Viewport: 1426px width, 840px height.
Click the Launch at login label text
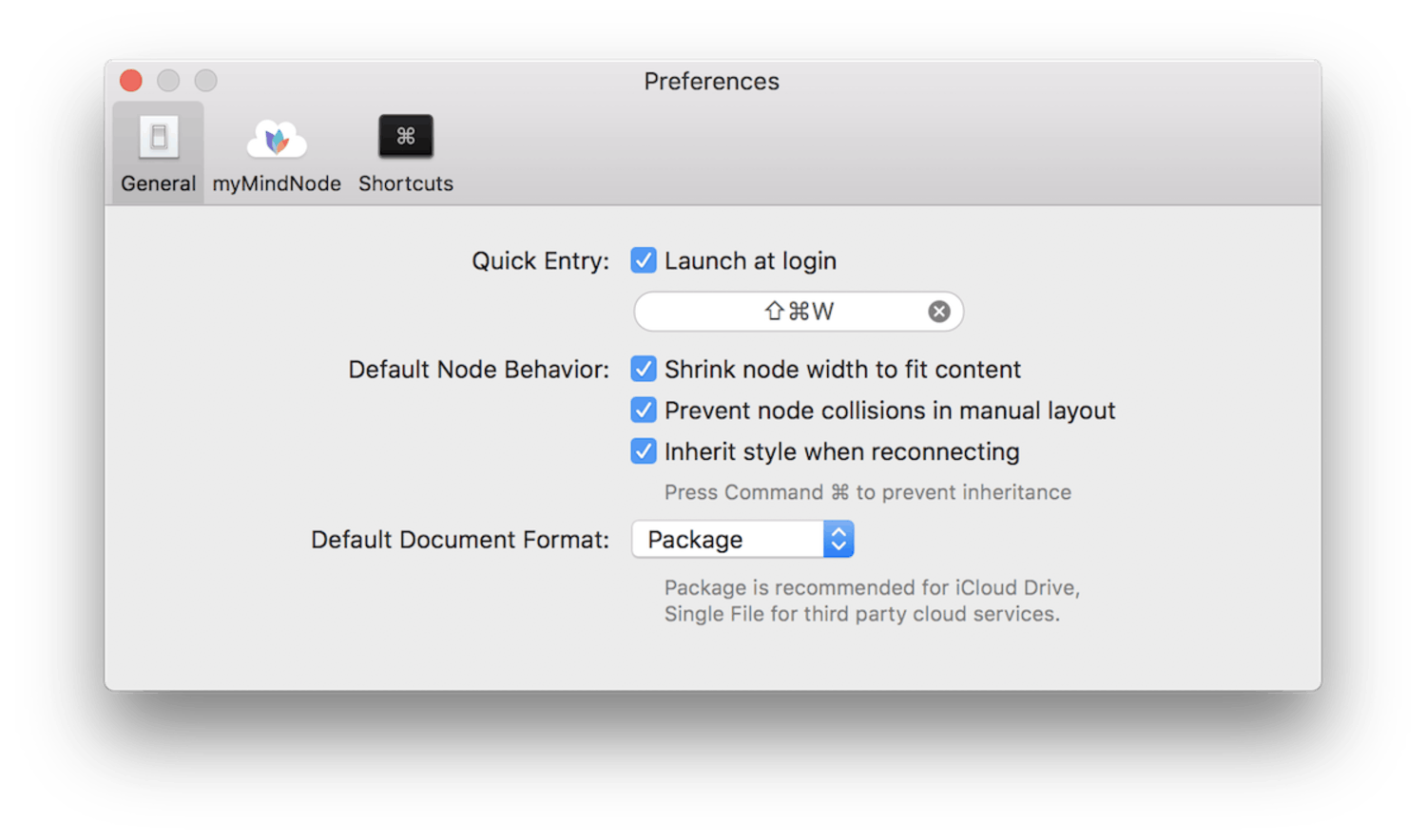[x=750, y=260]
